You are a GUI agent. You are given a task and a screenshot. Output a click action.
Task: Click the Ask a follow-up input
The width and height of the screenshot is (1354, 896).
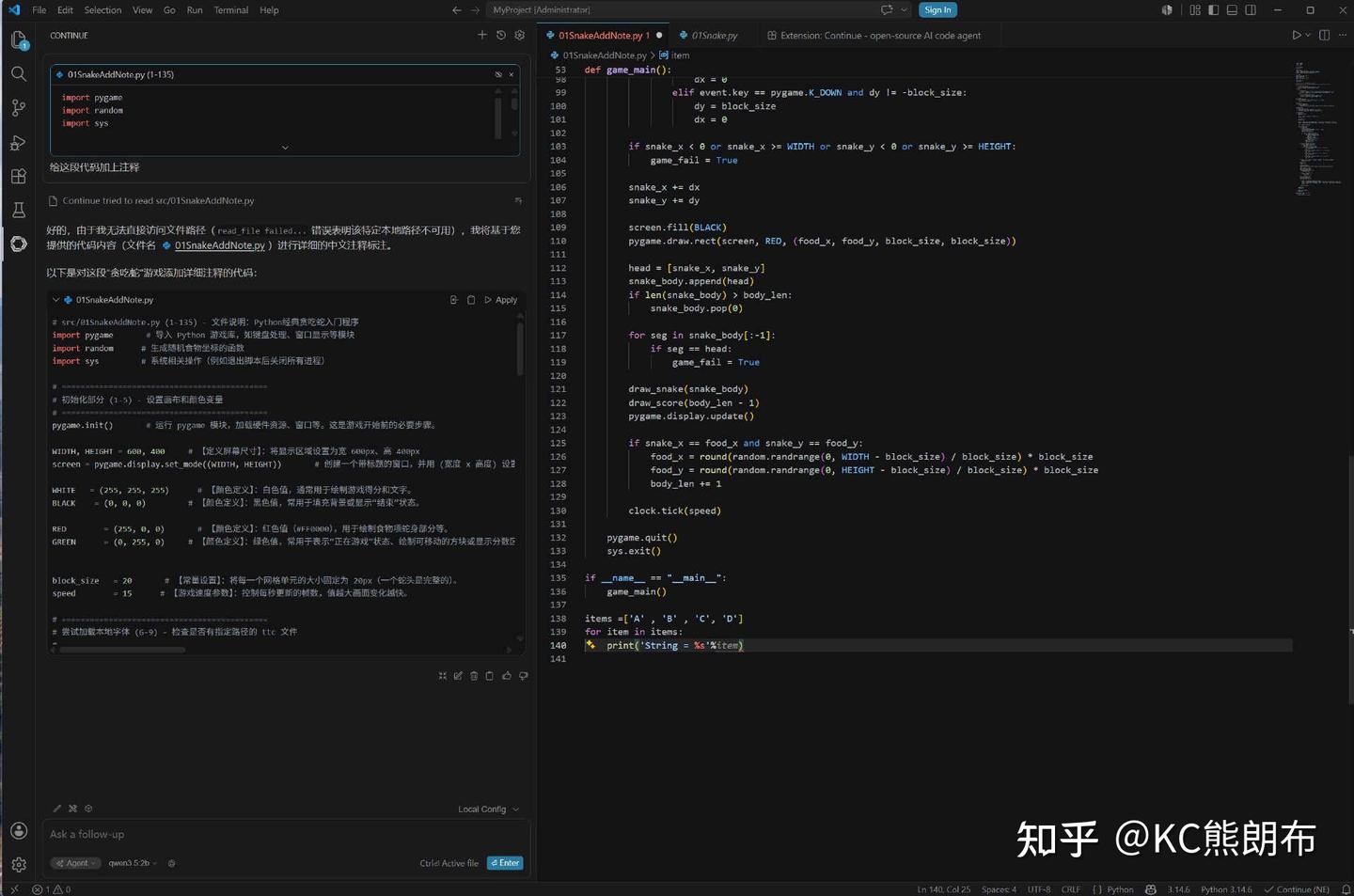pyautogui.click(x=287, y=835)
